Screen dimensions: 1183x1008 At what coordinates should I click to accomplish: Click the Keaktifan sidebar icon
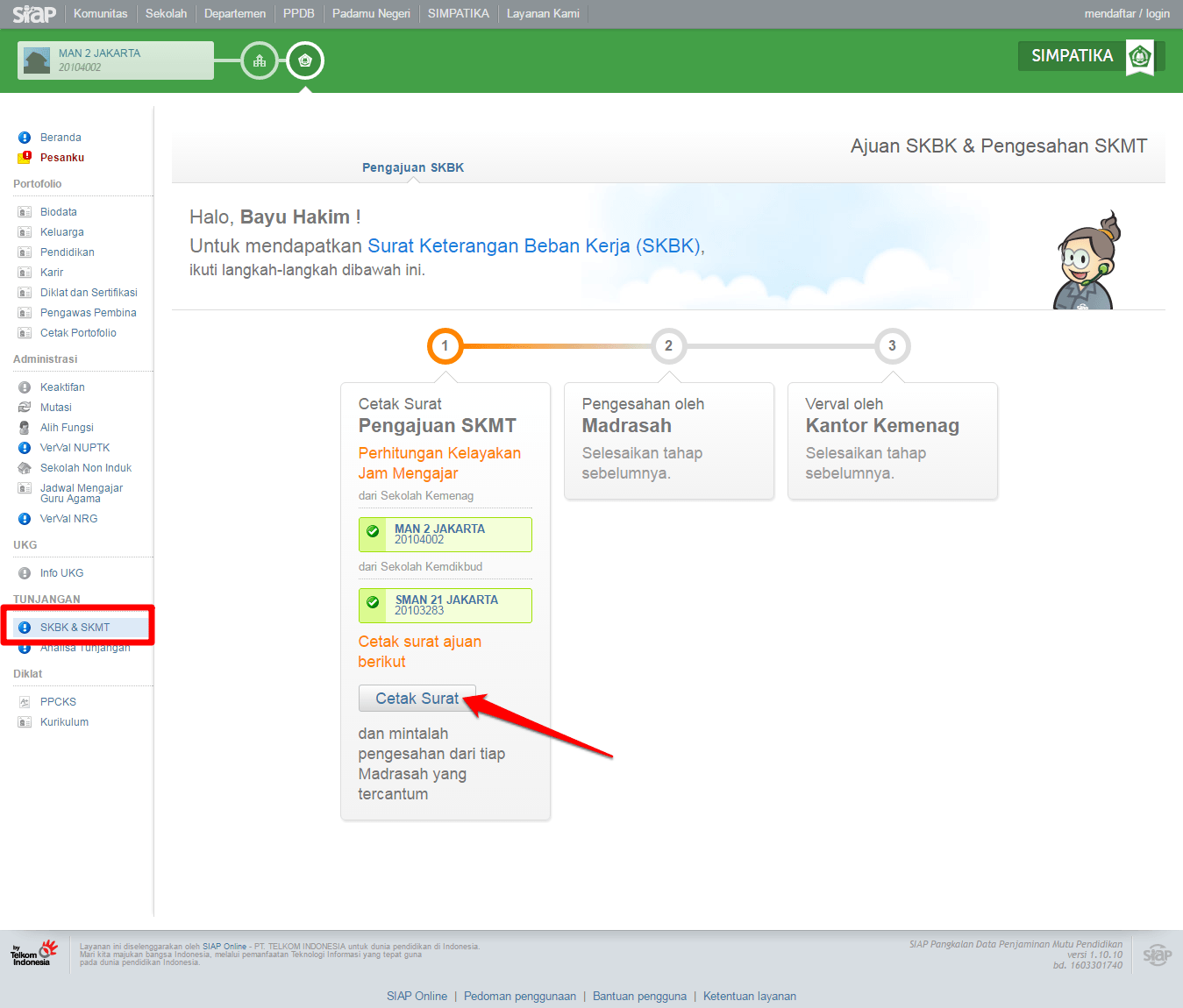pyautogui.click(x=25, y=387)
